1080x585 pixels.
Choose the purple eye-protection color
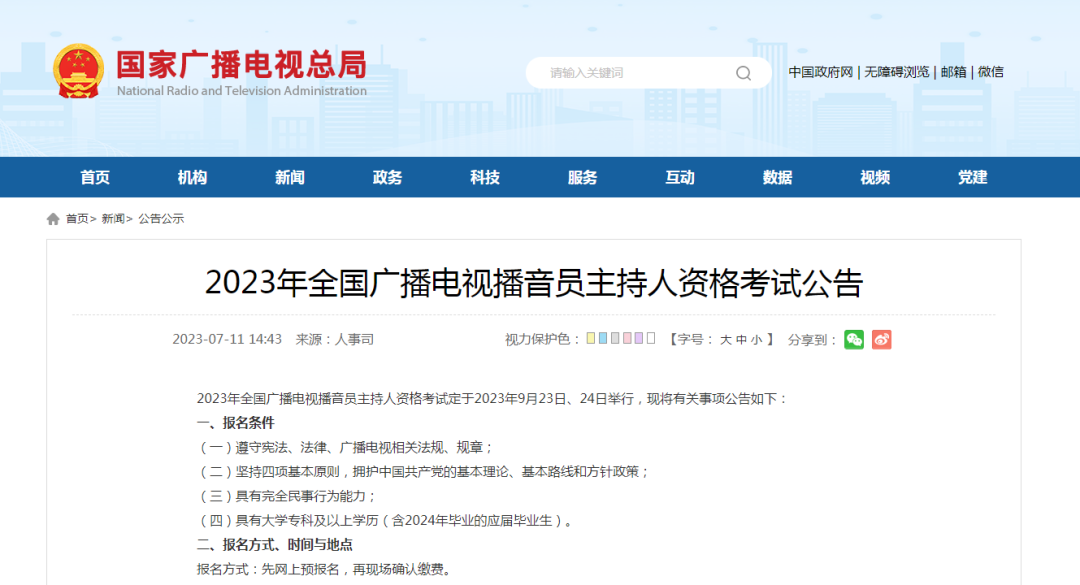pyautogui.click(x=639, y=339)
